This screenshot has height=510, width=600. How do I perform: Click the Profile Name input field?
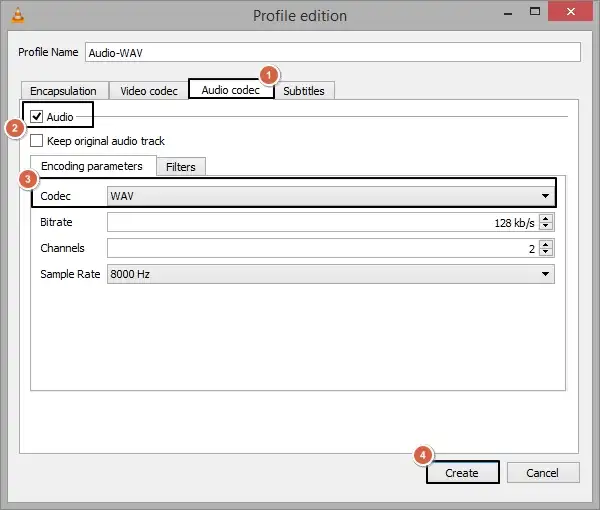tap(333, 52)
